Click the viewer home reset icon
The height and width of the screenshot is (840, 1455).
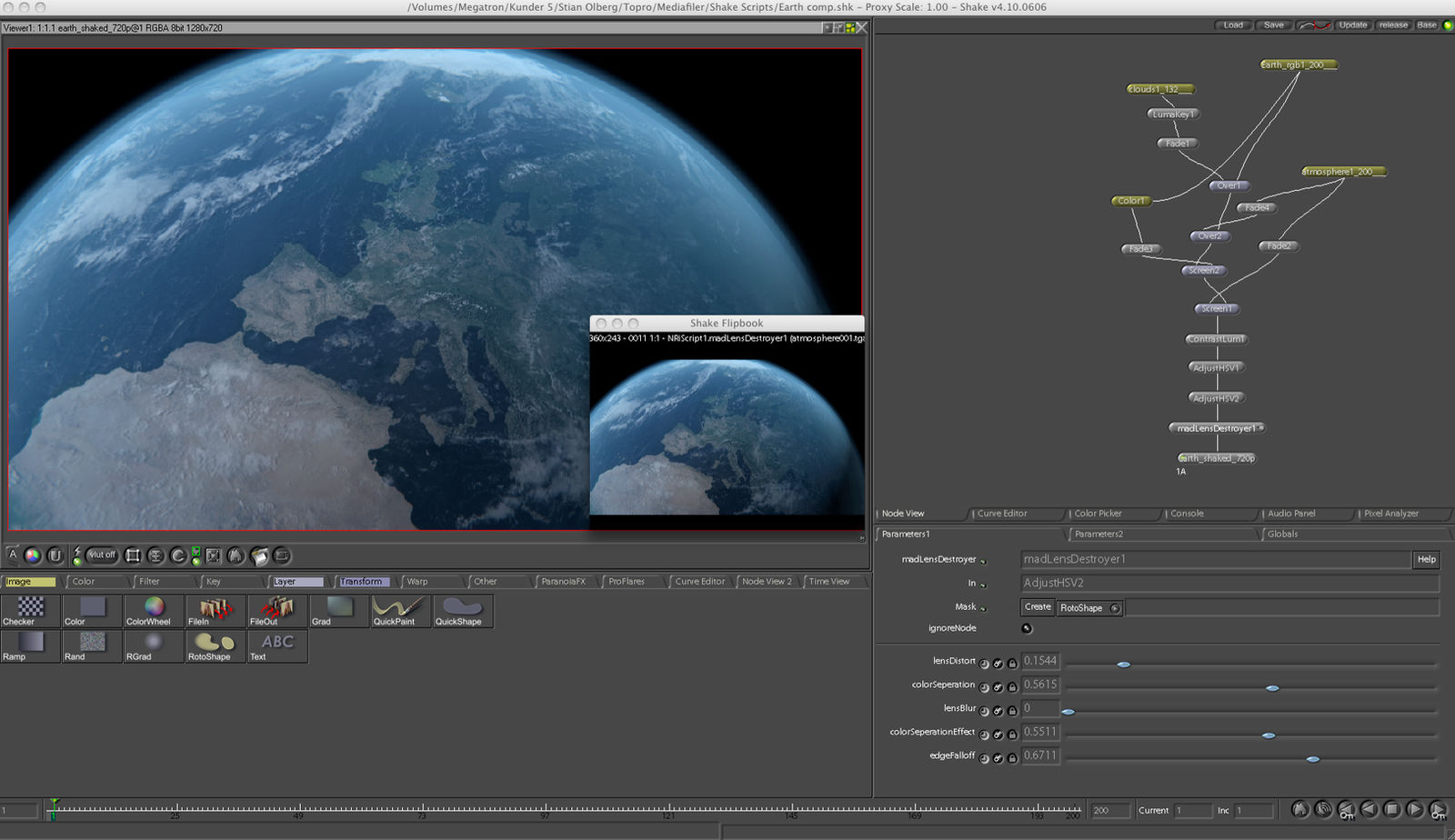[236, 555]
